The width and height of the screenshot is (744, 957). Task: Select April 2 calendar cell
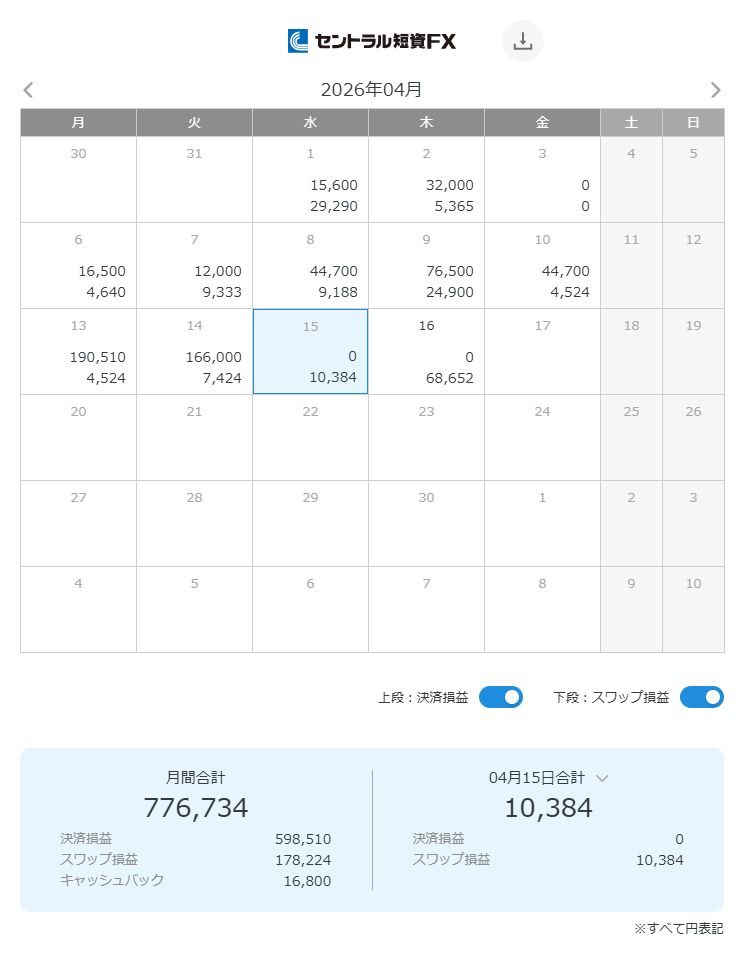[x=426, y=179]
